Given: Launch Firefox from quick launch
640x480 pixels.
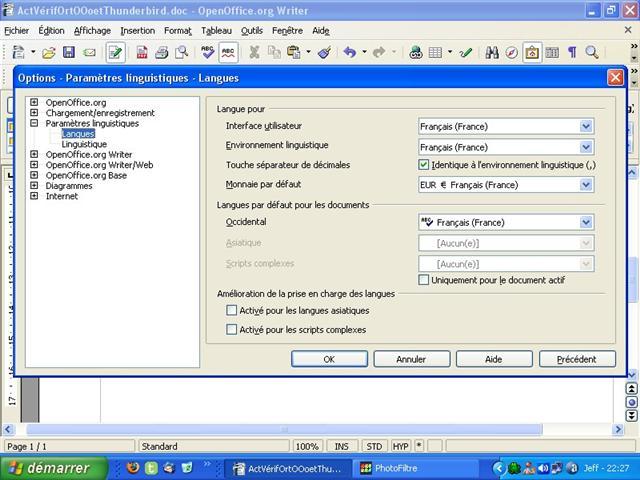Looking at the screenshot, I should pos(133,468).
